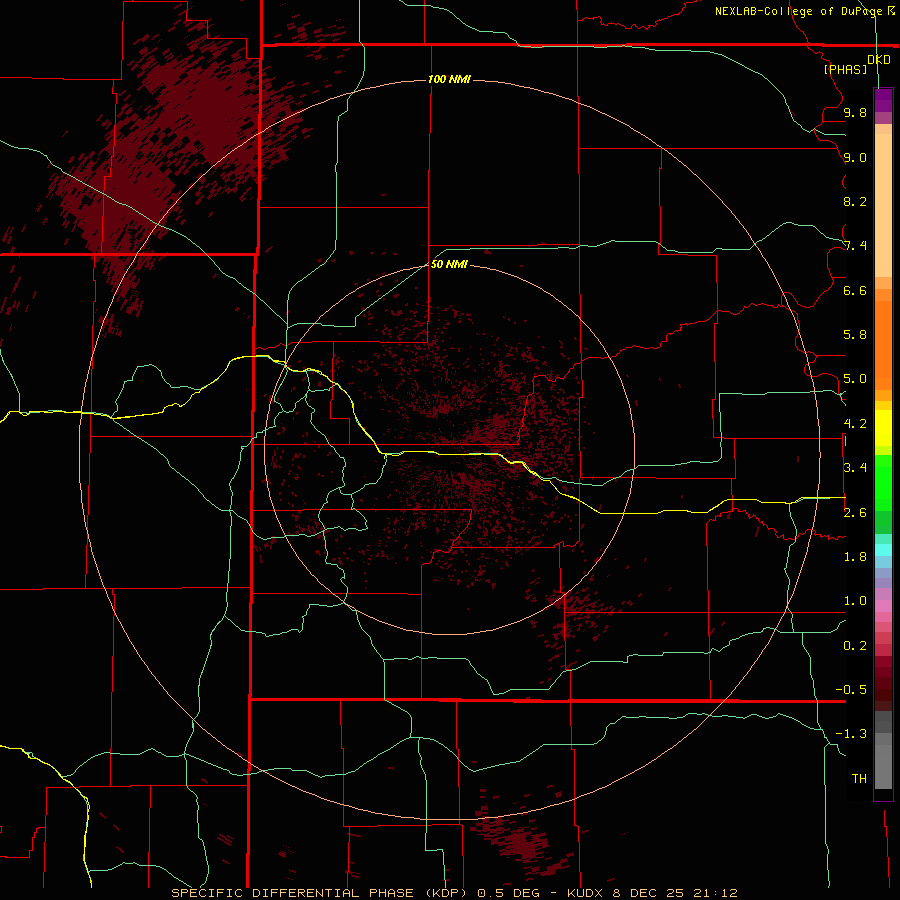
Task: Click the 7.4 legend value
Action: click(855, 246)
